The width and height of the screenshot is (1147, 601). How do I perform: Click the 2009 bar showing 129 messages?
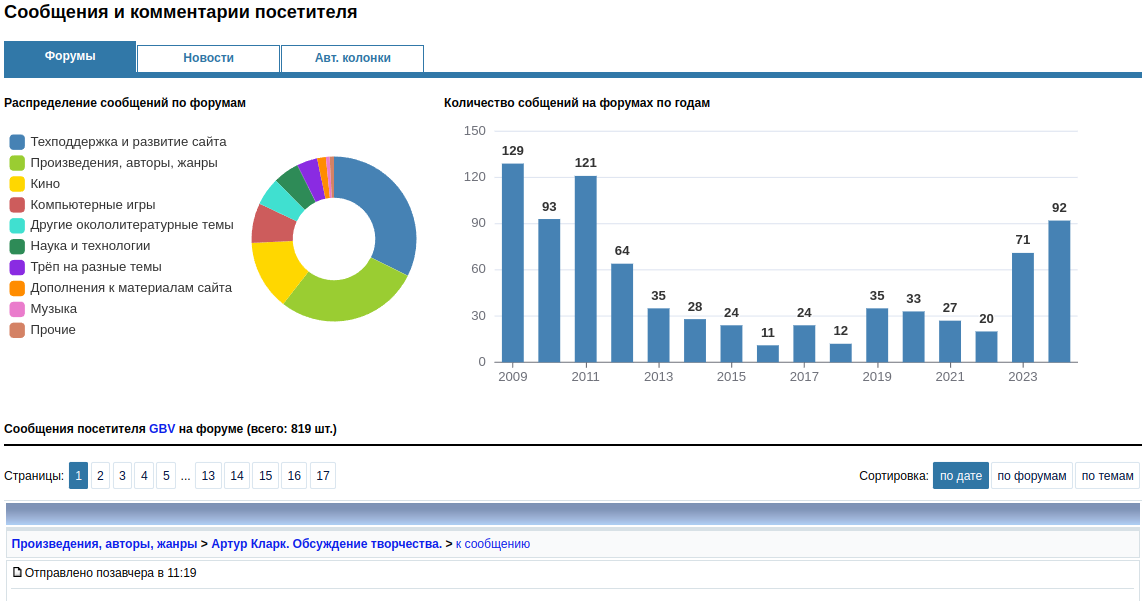coord(513,262)
